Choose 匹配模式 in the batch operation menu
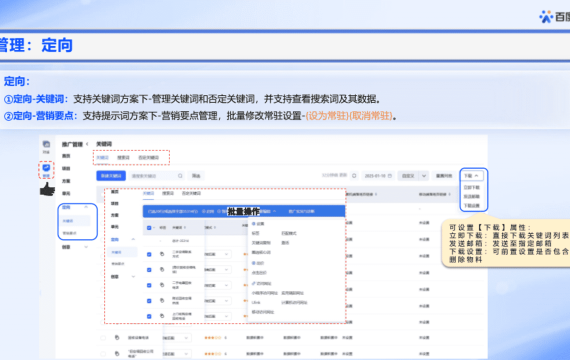 point(289,233)
